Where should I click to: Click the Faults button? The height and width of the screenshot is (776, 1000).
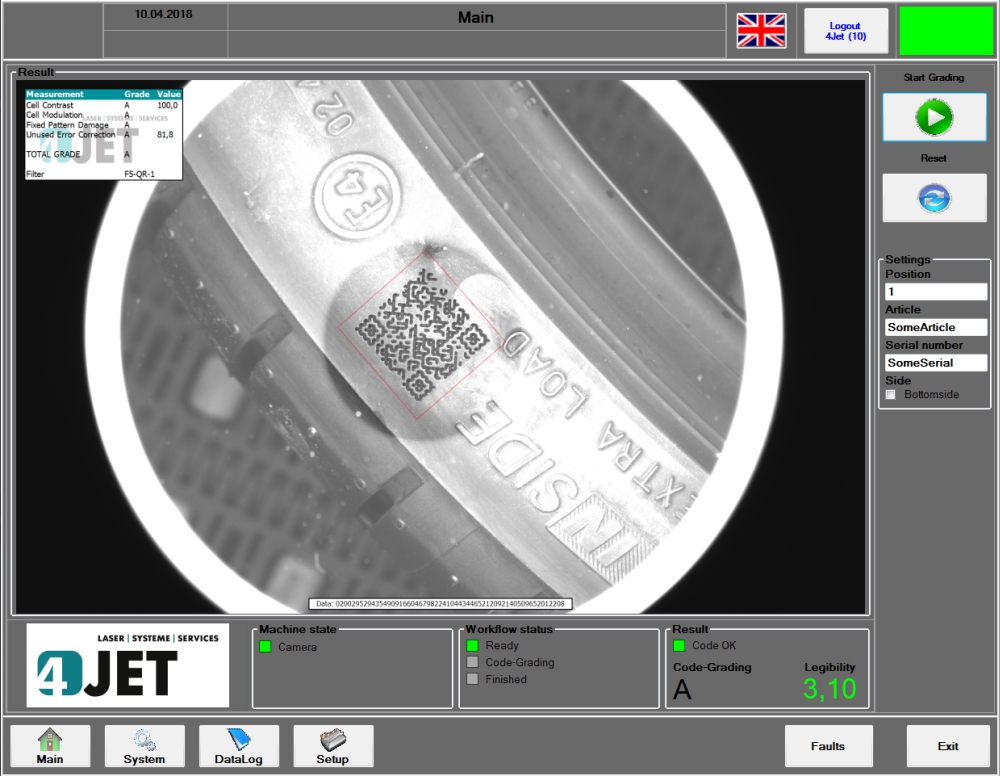[x=828, y=746]
